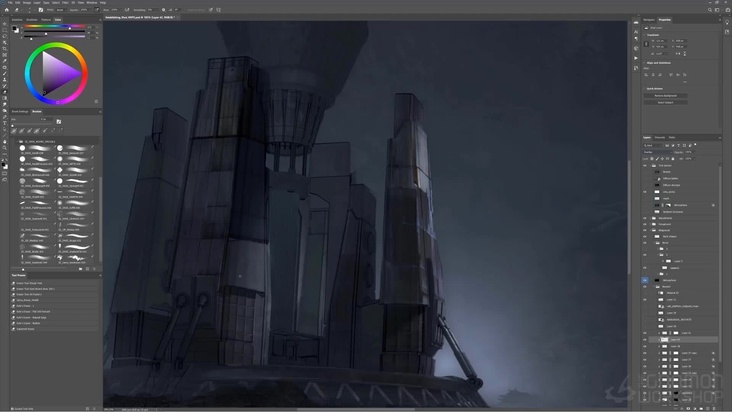Screen dimensions: 732x412
Task: Select the Rectangular Marquee tool
Action: pyautogui.click(x=5, y=30)
